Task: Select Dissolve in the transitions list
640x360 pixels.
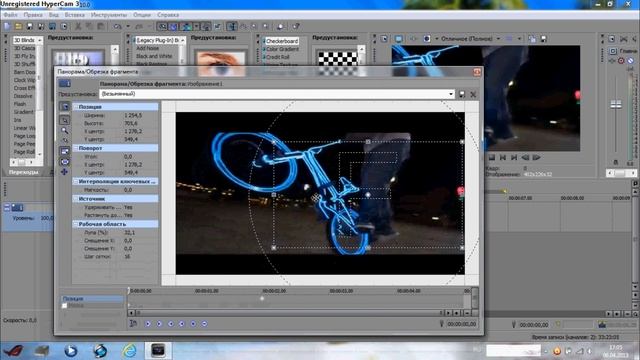Action: tap(23, 96)
